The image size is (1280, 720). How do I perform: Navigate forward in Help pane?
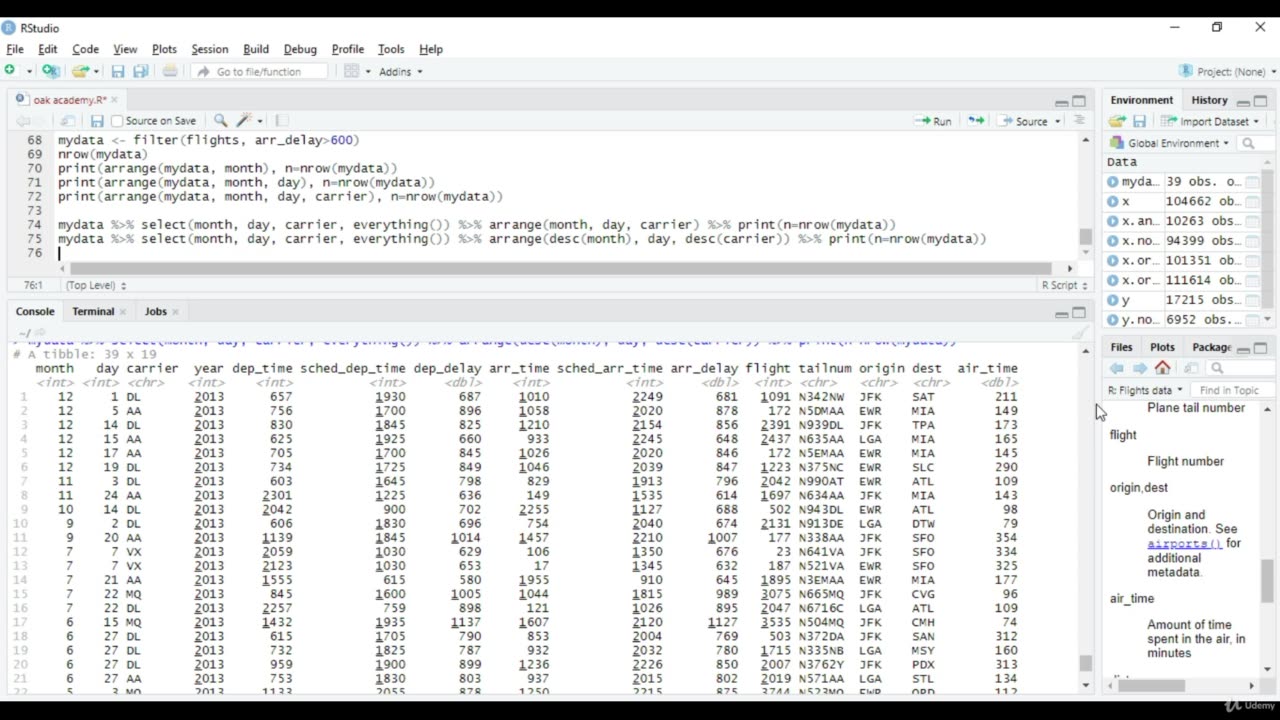1140,368
